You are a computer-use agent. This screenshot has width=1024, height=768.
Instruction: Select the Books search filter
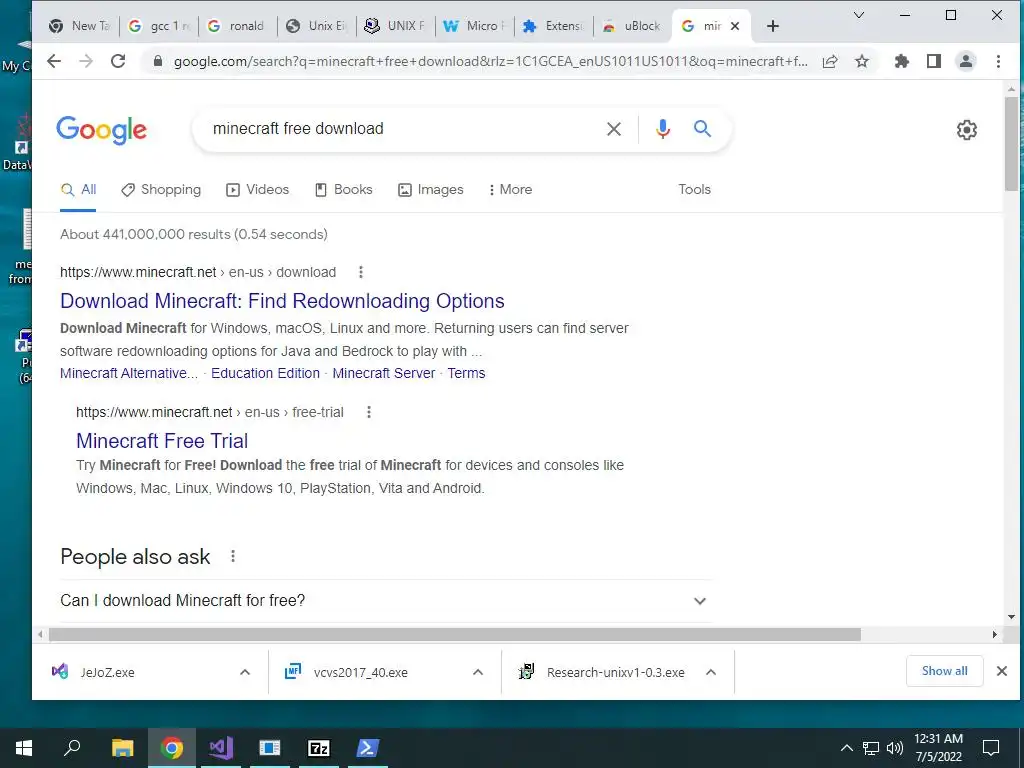[x=344, y=189]
